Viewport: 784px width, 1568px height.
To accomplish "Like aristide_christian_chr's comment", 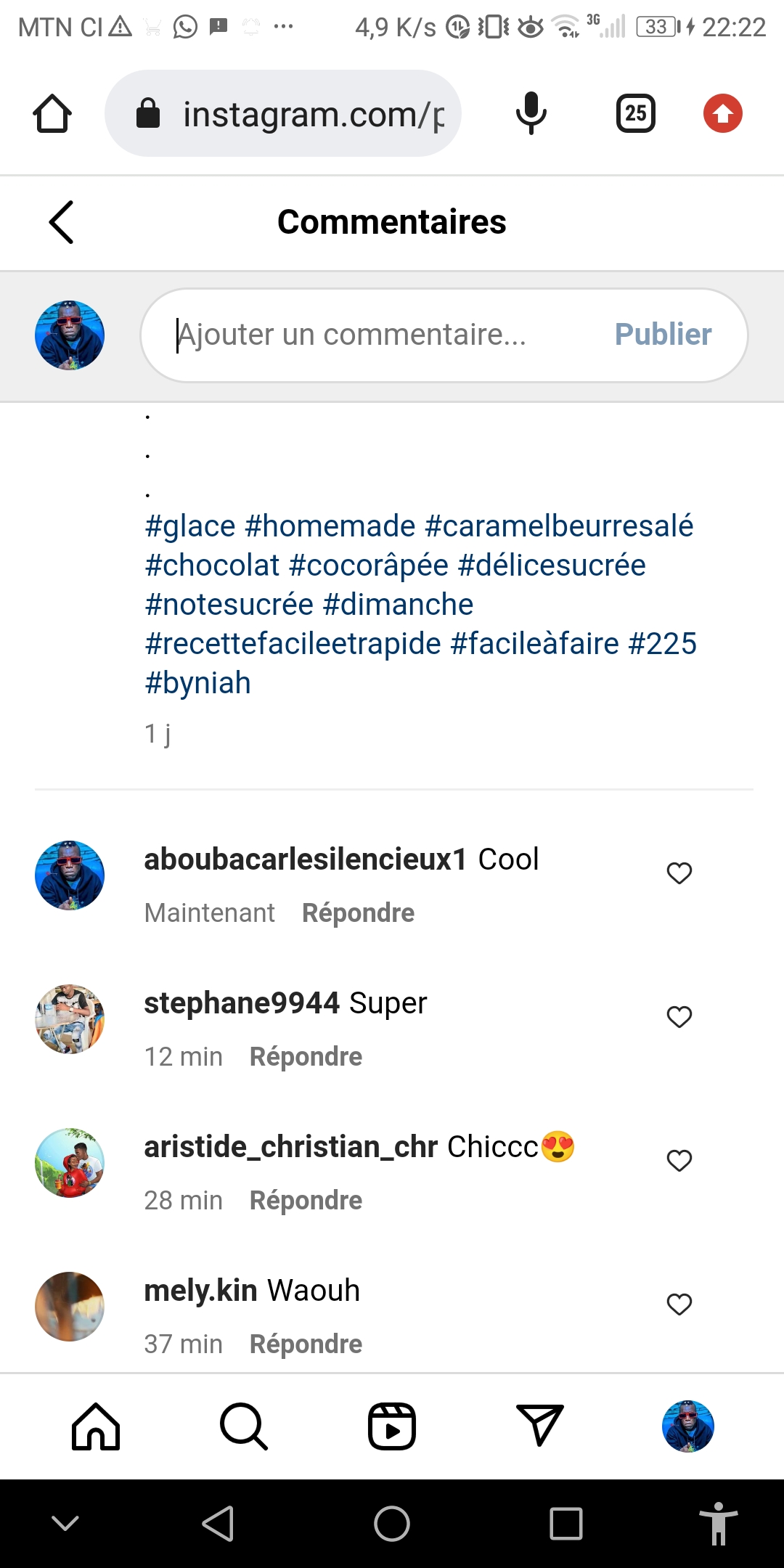I will click(x=679, y=1161).
